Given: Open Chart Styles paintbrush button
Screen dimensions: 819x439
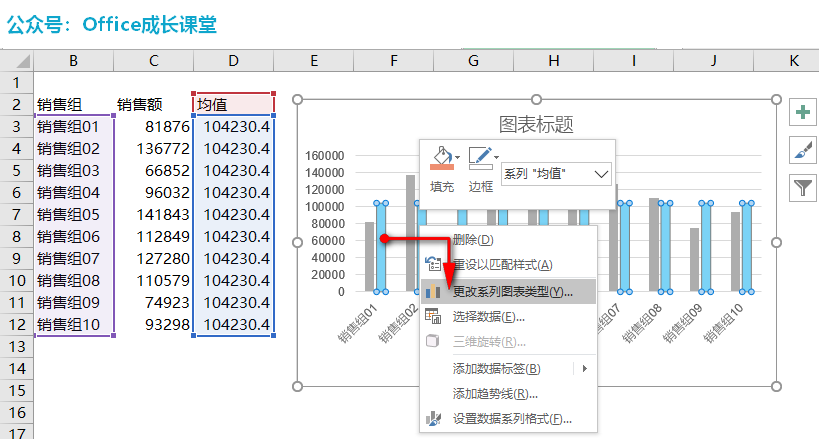Looking at the screenshot, I should pos(803,150).
